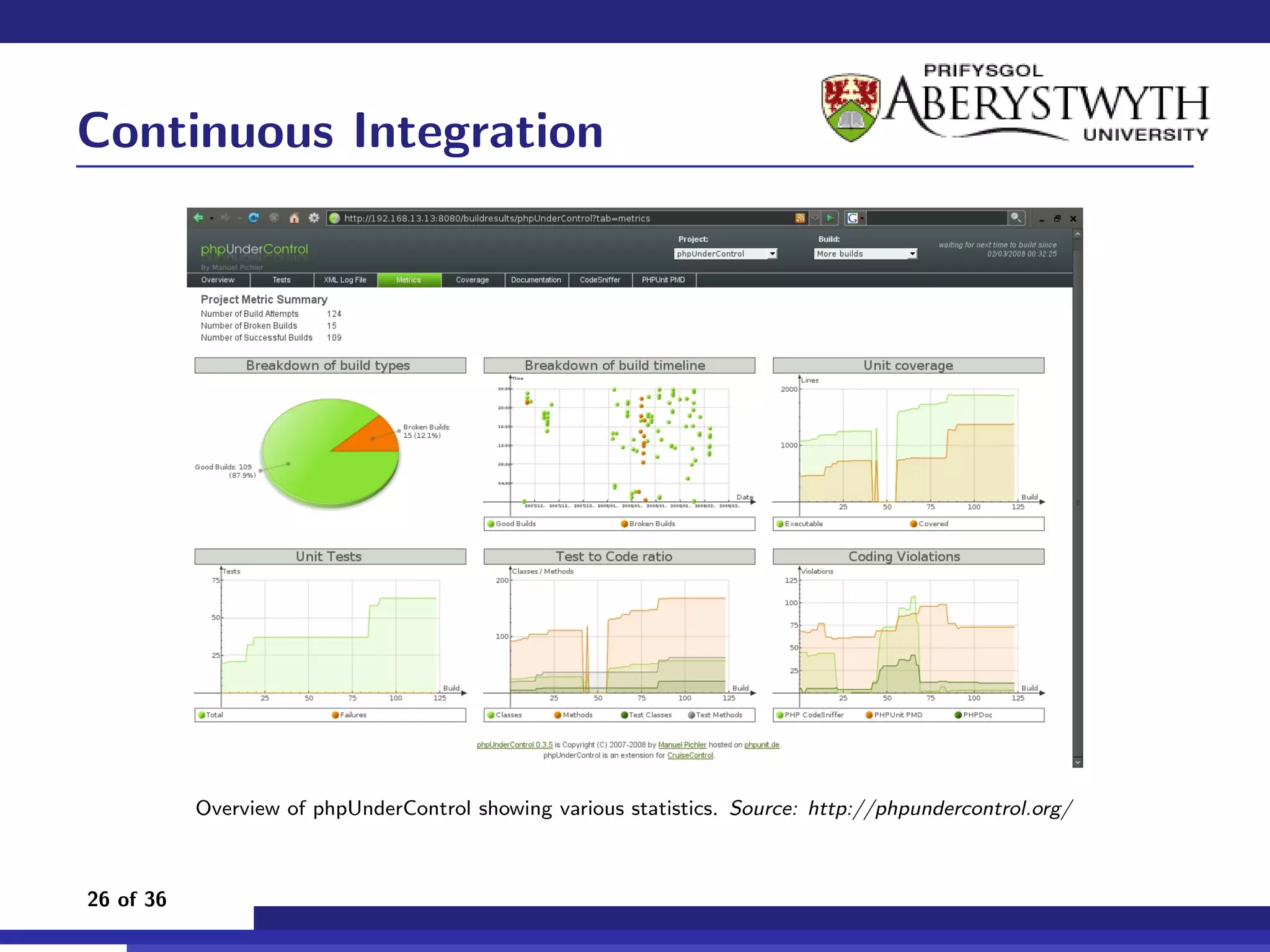The width and height of the screenshot is (1270, 952).
Task: Click the page scrollbar down arrow
Action: point(1078,762)
